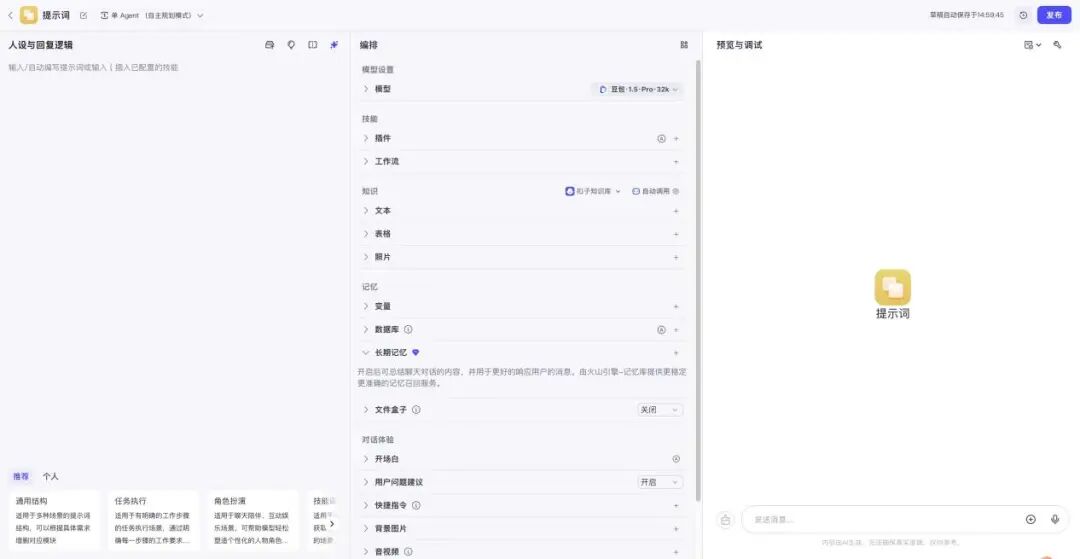Click into the prompt text input area
1080x559 pixels.
coord(175,262)
